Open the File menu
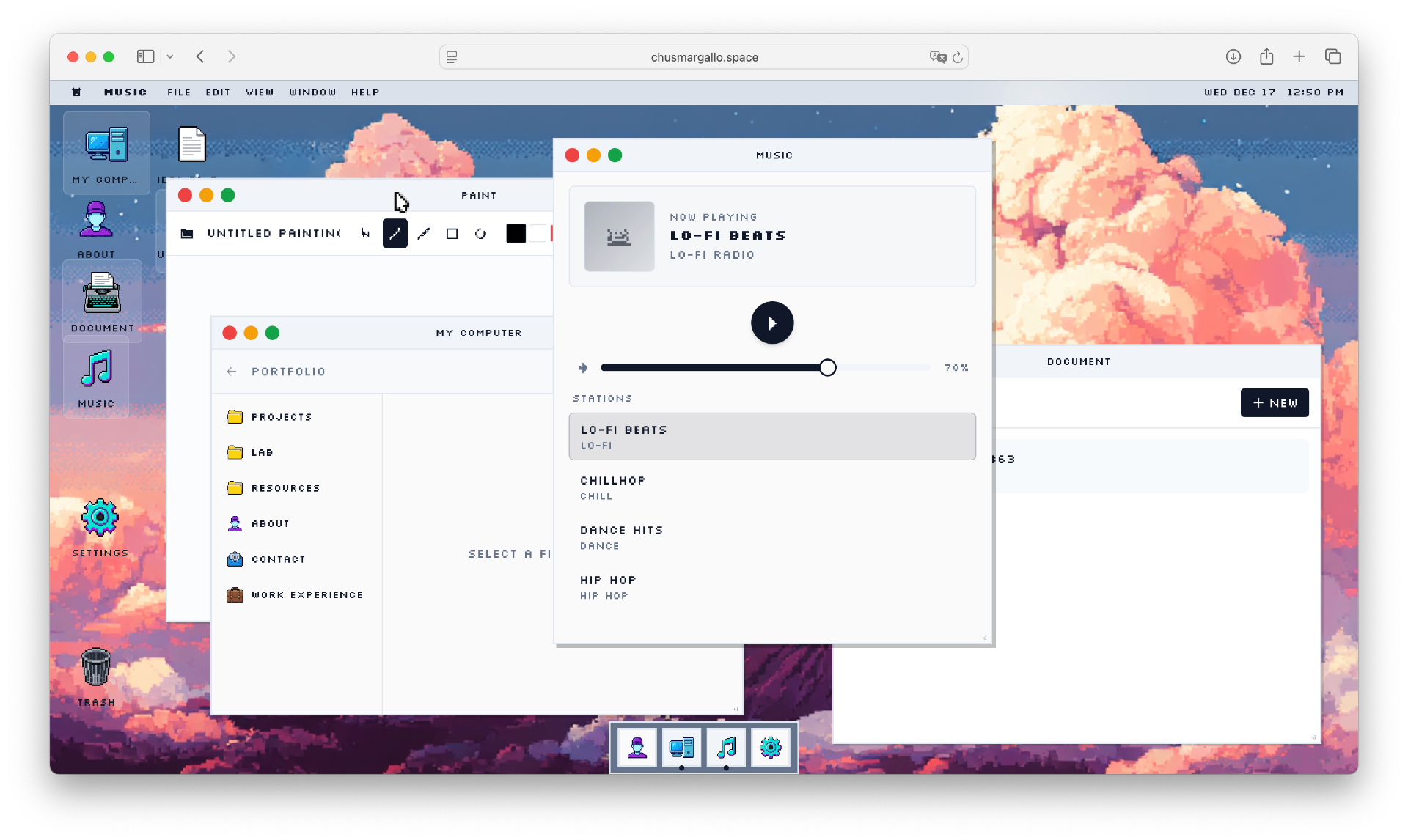This screenshot has width=1408, height=840. coord(179,92)
